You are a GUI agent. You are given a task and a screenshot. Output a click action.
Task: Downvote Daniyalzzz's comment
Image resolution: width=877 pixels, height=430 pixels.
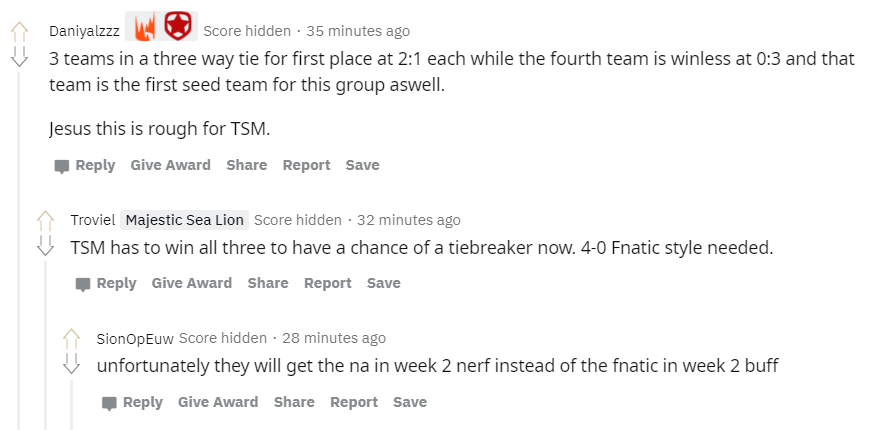click(x=19, y=57)
